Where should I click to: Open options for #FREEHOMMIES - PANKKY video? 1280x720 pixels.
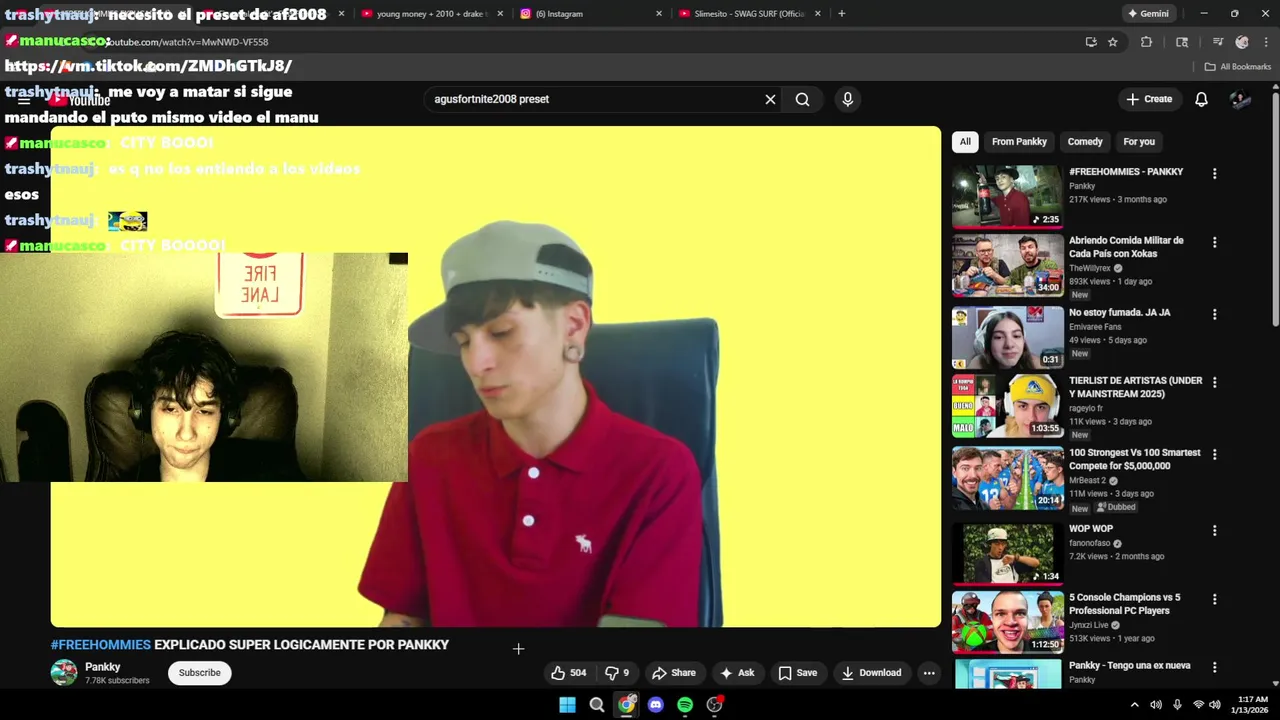tap(1214, 174)
